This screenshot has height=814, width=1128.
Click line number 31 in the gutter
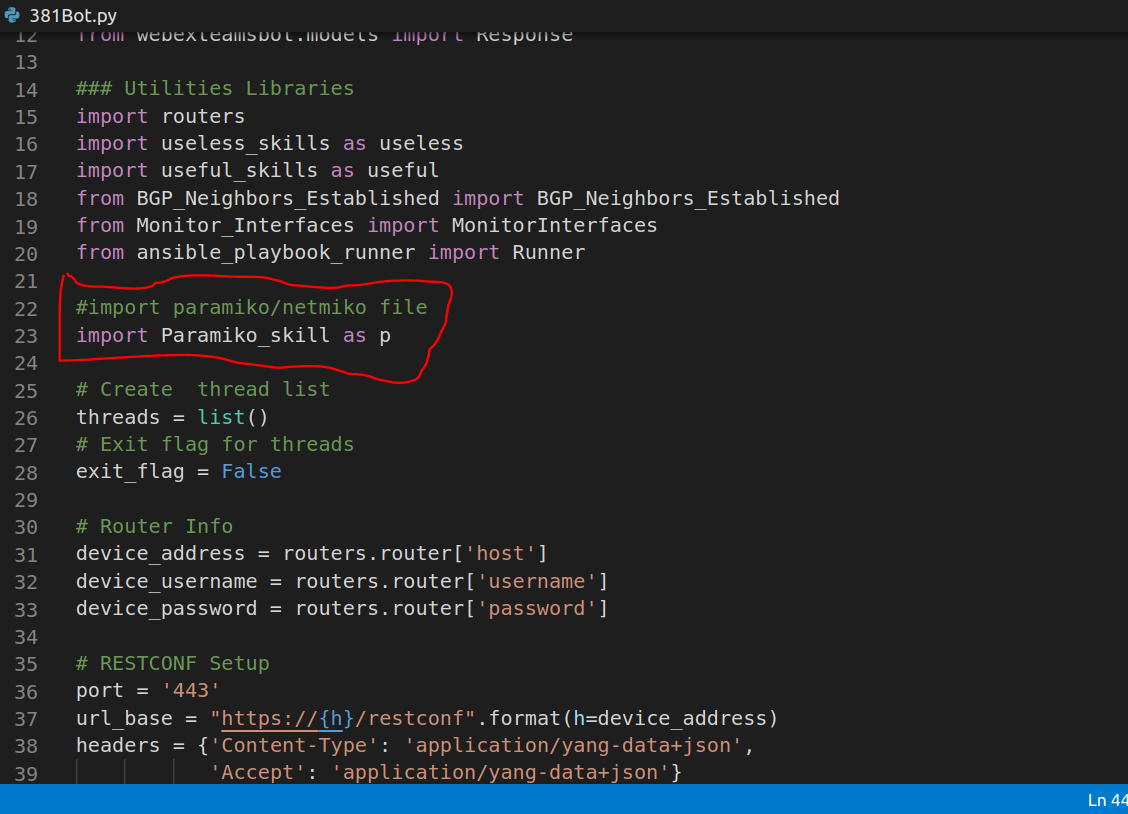pyautogui.click(x=26, y=555)
